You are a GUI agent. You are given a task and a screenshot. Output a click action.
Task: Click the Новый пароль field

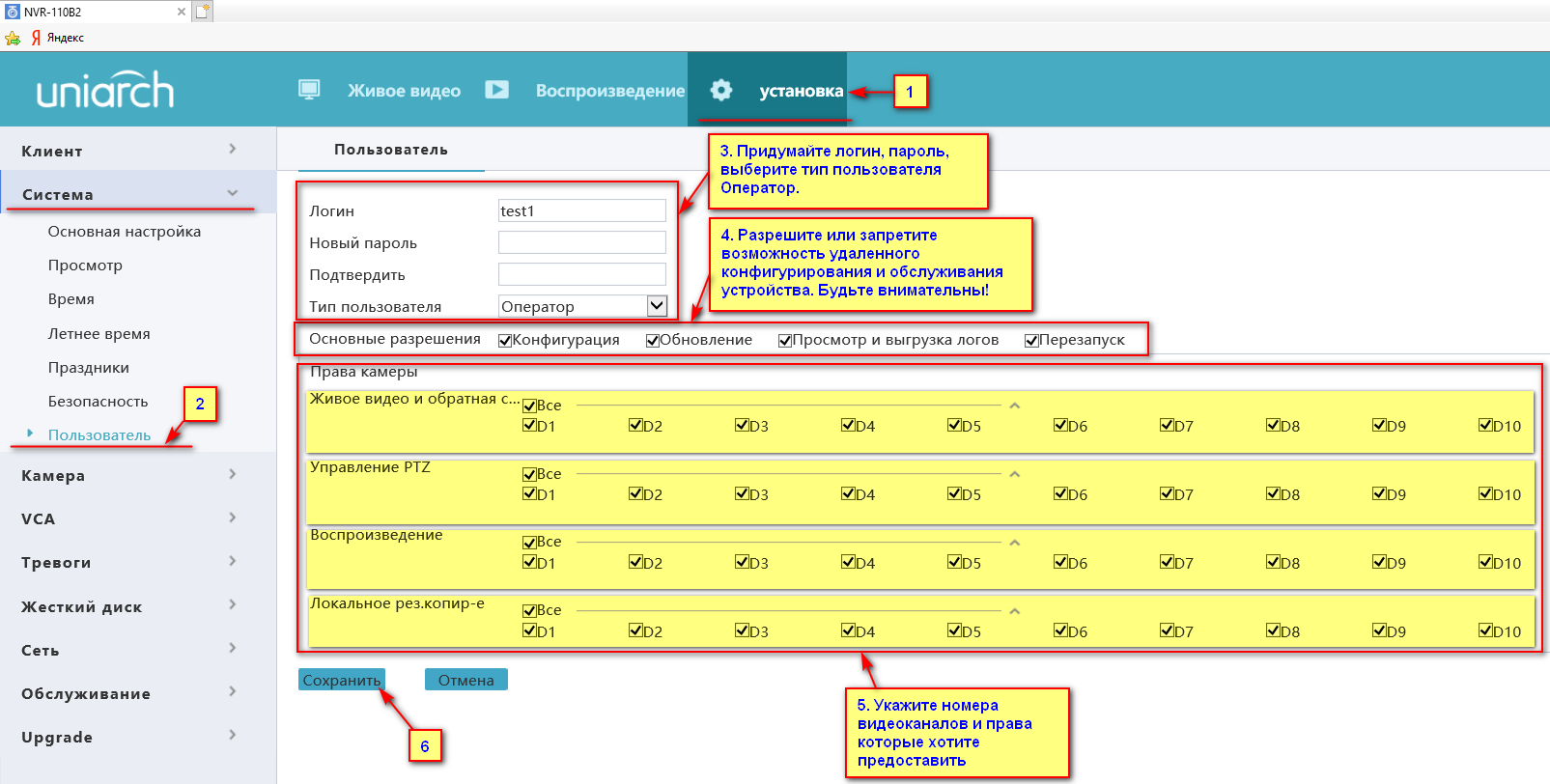(x=582, y=242)
